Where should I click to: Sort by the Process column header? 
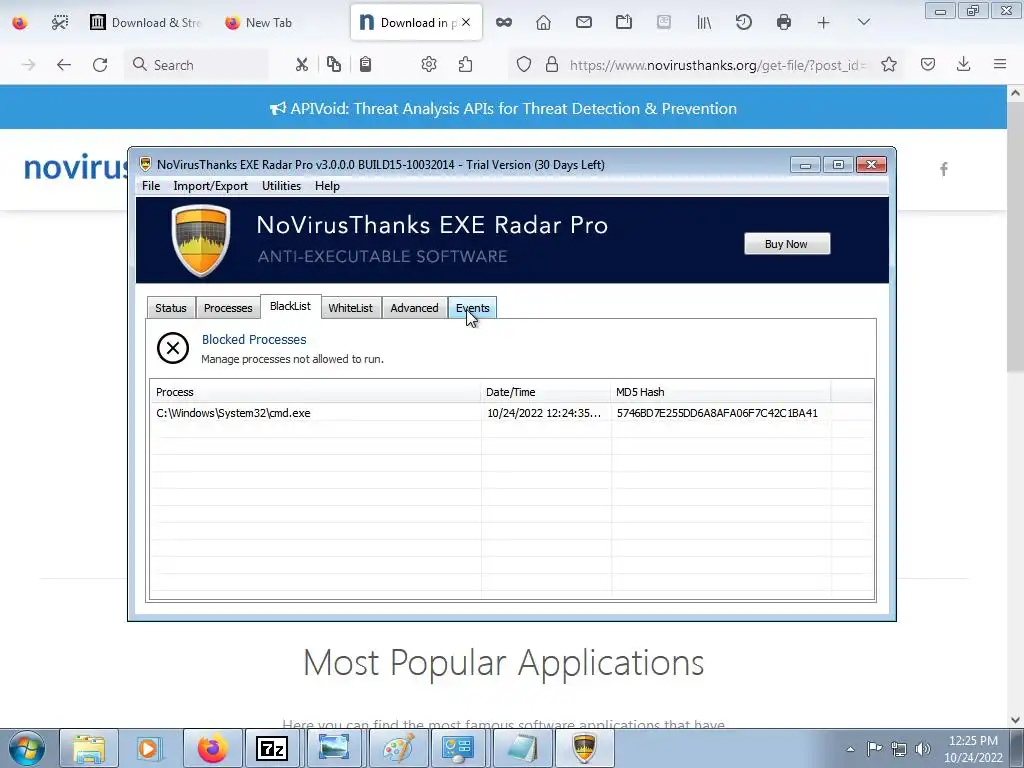click(315, 392)
